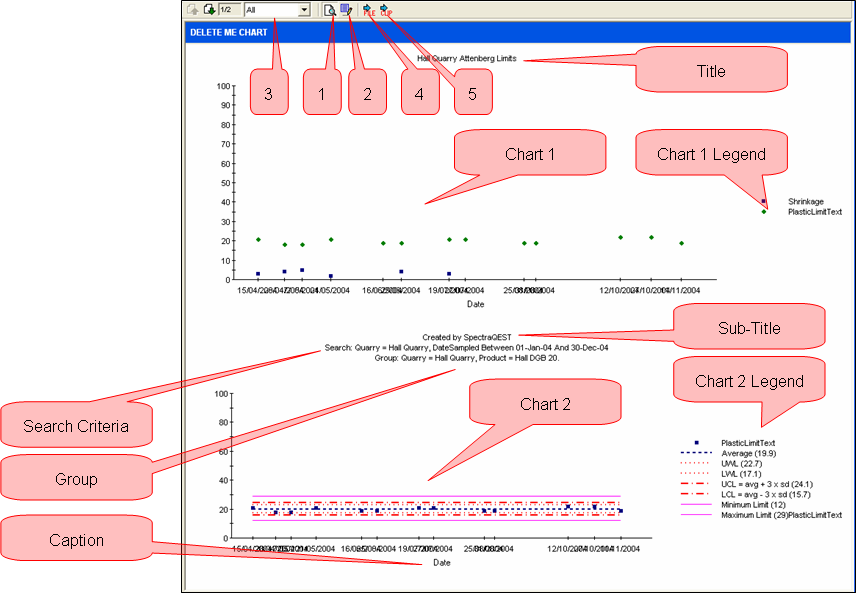Click the 'Group: Quarry = Hall Quarry' text line
863x598 pixels.
(466, 357)
